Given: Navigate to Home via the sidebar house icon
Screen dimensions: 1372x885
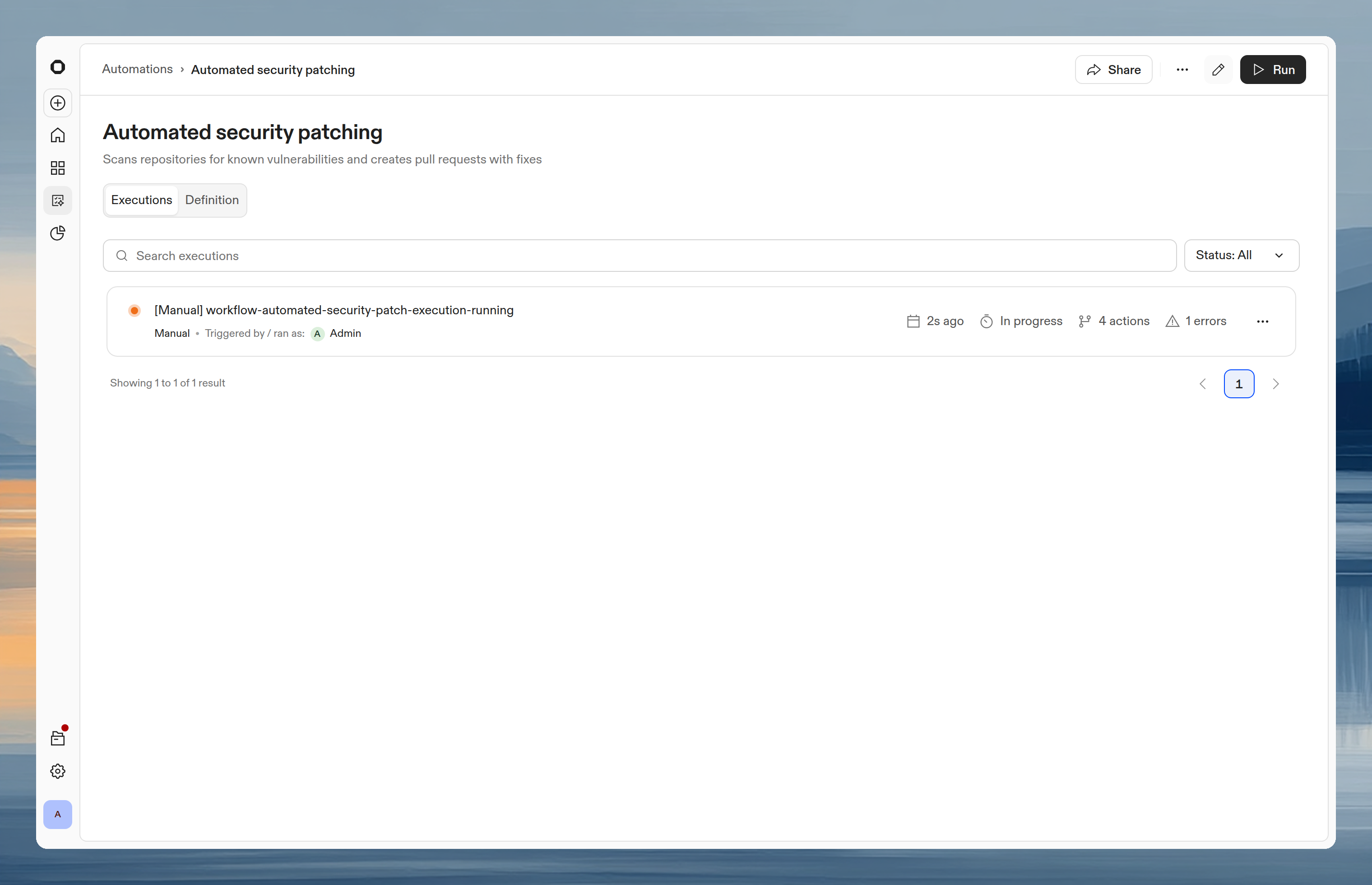Looking at the screenshot, I should pyautogui.click(x=57, y=135).
